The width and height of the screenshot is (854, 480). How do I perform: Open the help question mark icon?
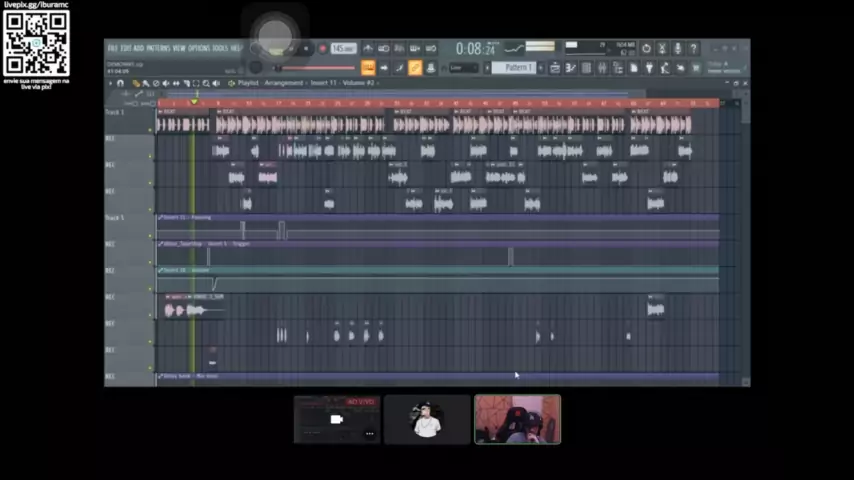point(693,48)
